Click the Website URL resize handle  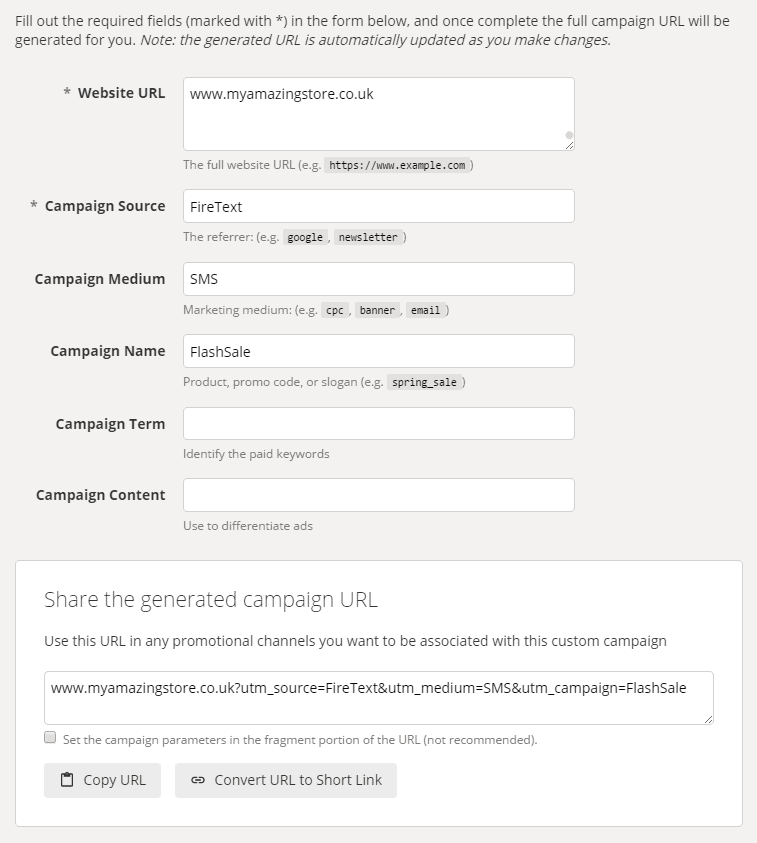[569, 145]
